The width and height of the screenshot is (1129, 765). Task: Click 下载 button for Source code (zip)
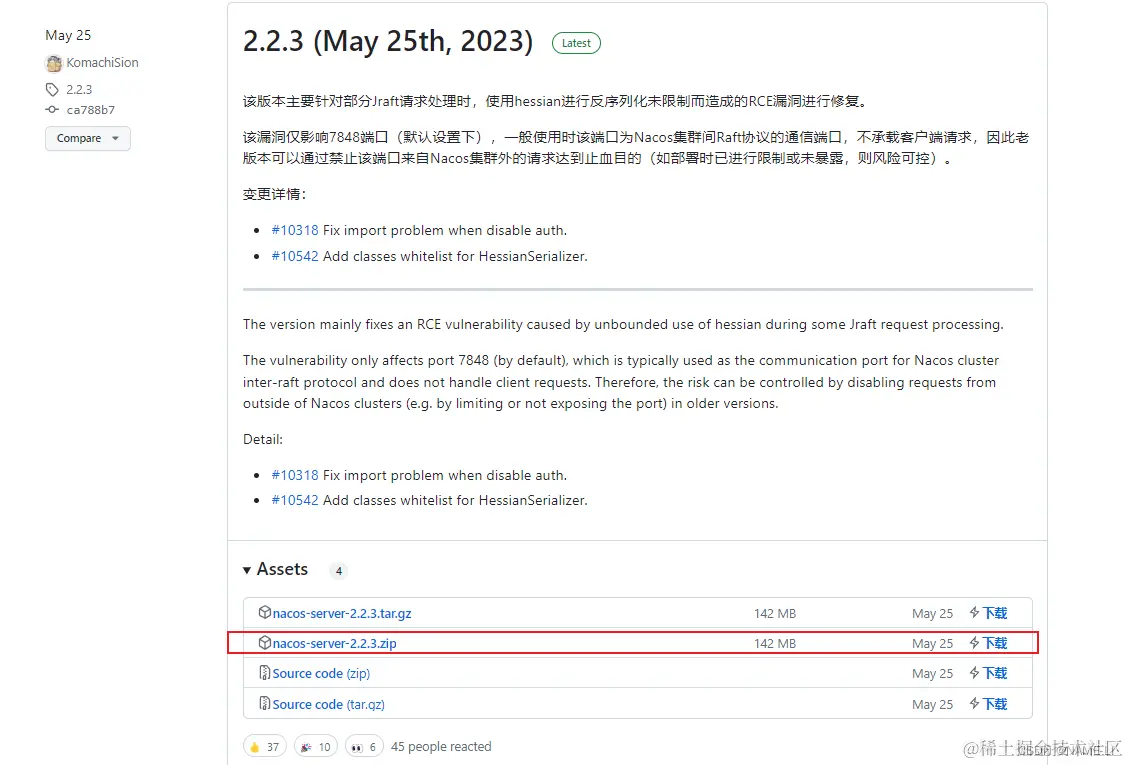995,674
